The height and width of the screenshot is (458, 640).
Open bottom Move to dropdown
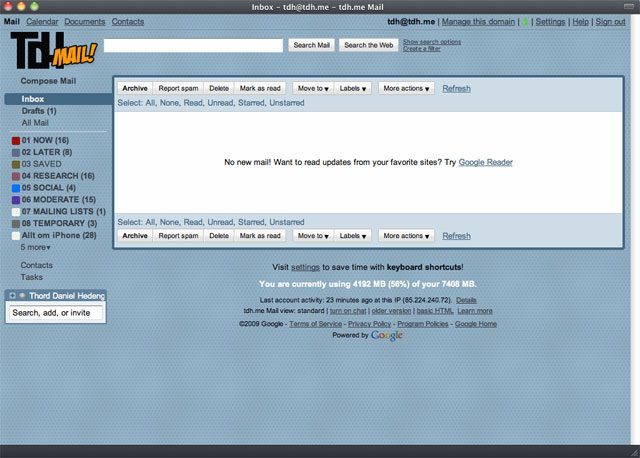point(313,236)
